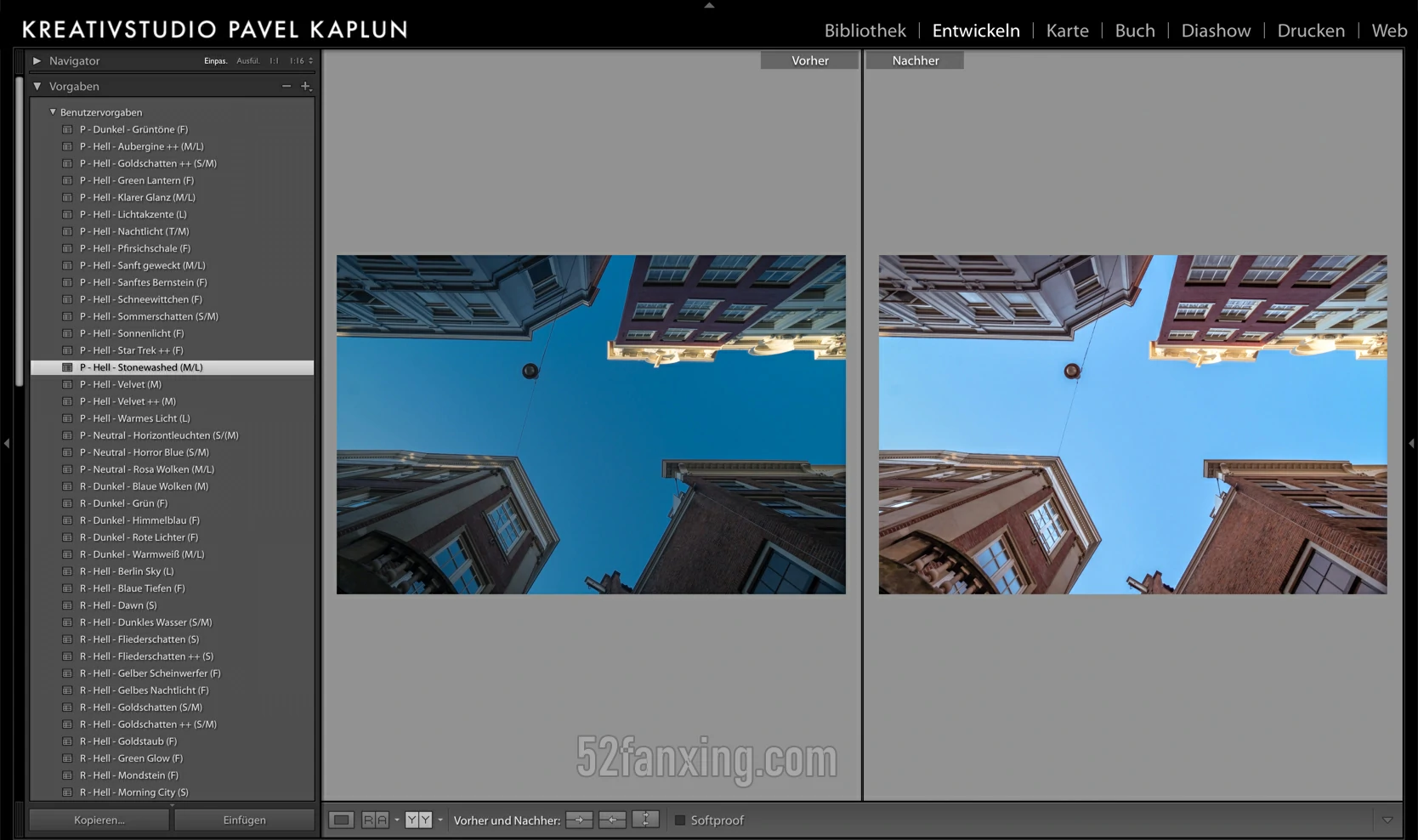Click preset icon for R - Dunkel - Rote Lichter
The height and width of the screenshot is (840, 1418).
pos(67,537)
